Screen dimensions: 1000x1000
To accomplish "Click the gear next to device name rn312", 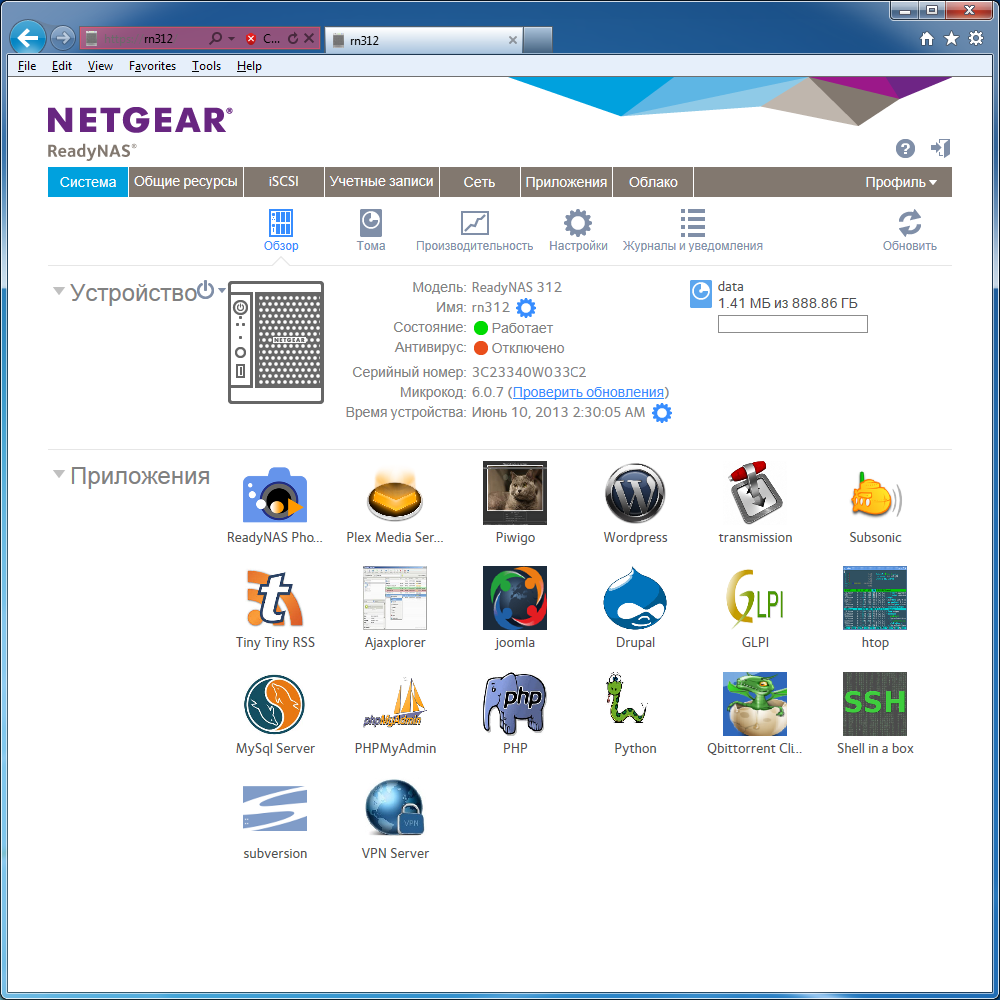I will point(526,308).
